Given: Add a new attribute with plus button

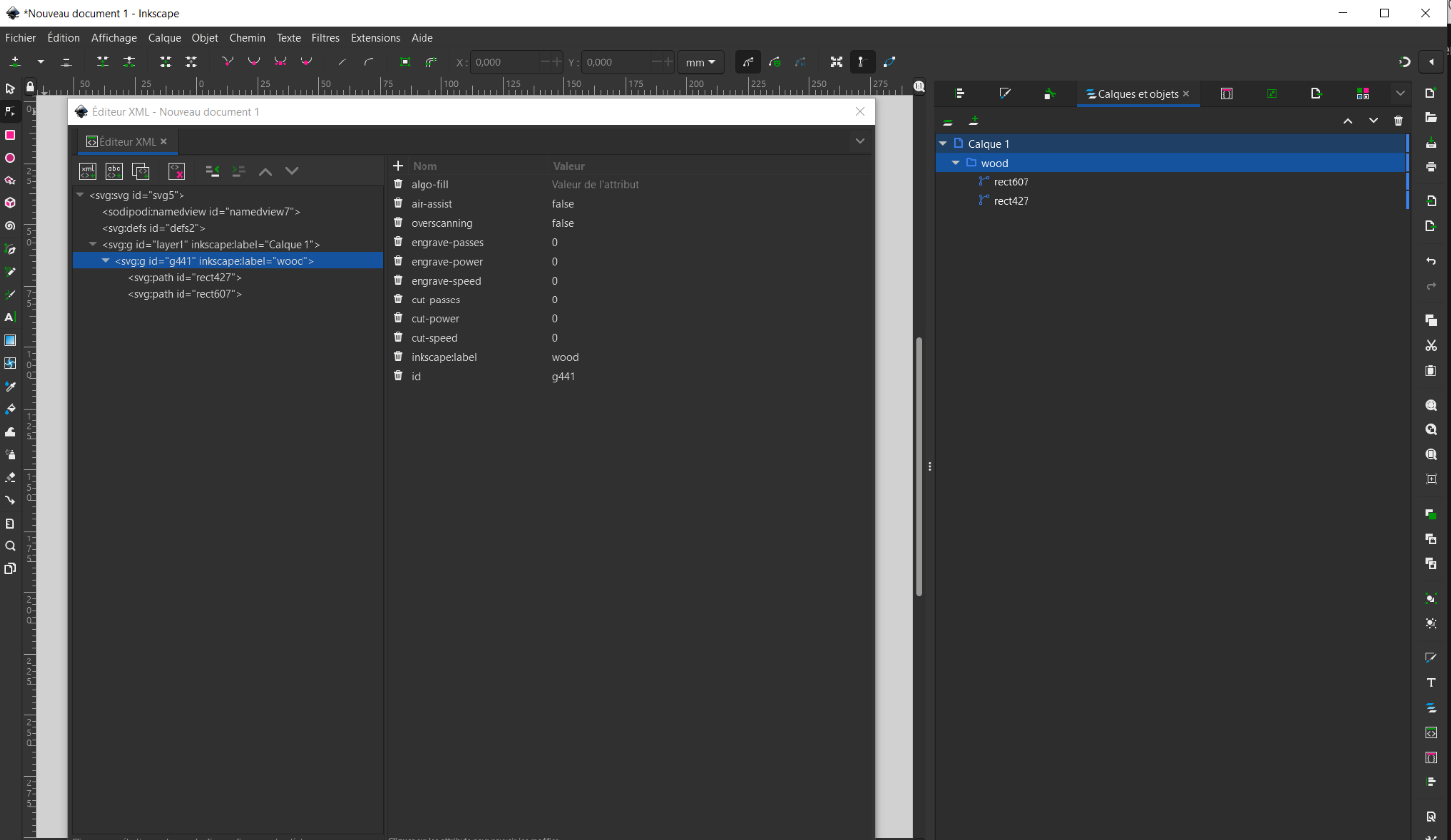Looking at the screenshot, I should [x=398, y=166].
